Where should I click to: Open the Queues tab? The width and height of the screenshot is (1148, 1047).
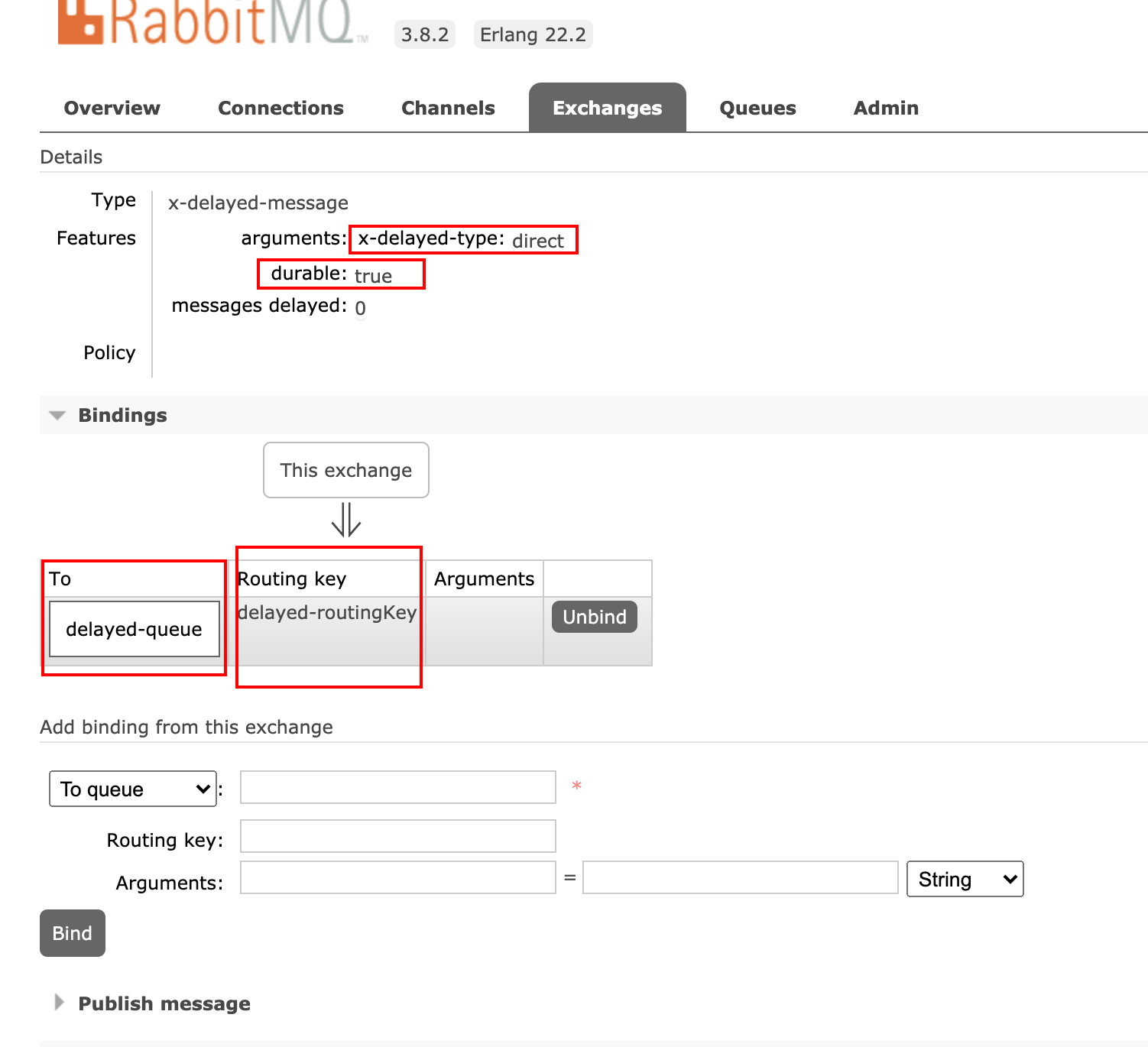click(757, 108)
